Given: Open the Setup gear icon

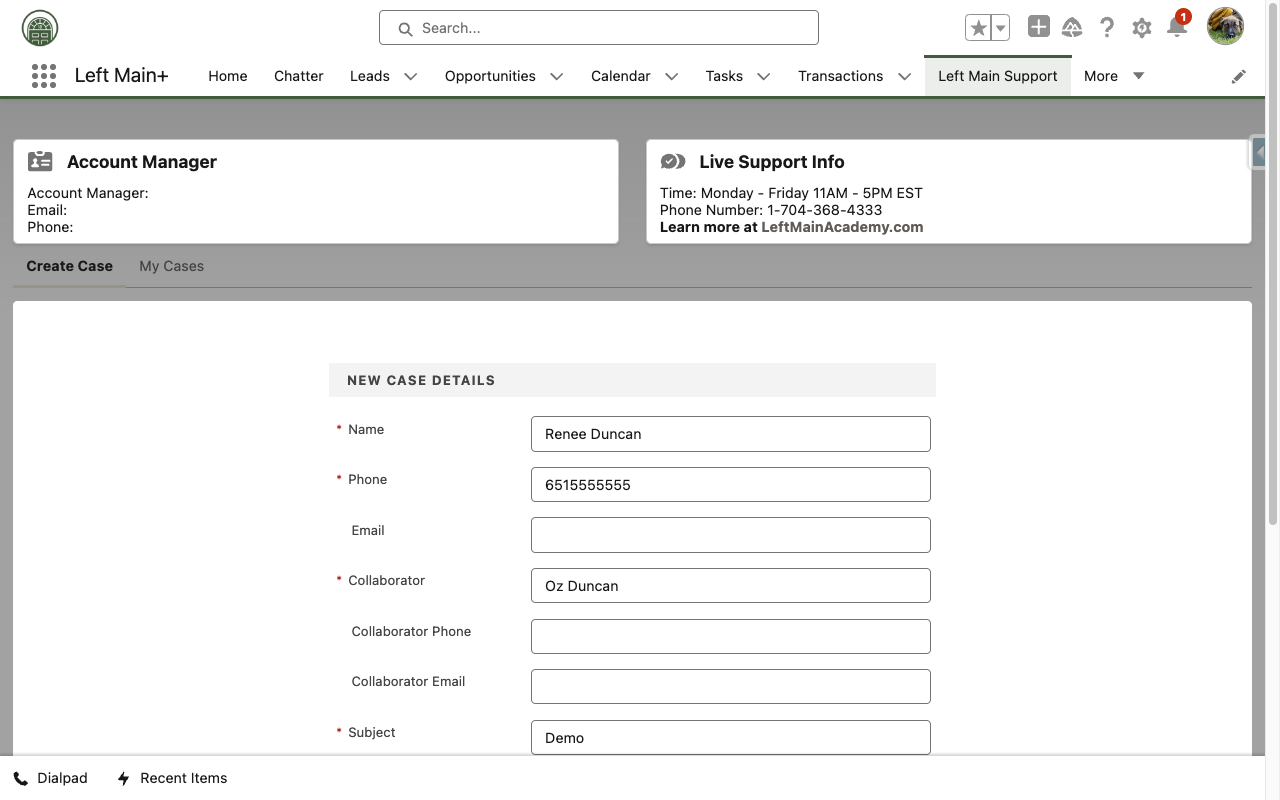Looking at the screenshot, I should (1142, 28).
